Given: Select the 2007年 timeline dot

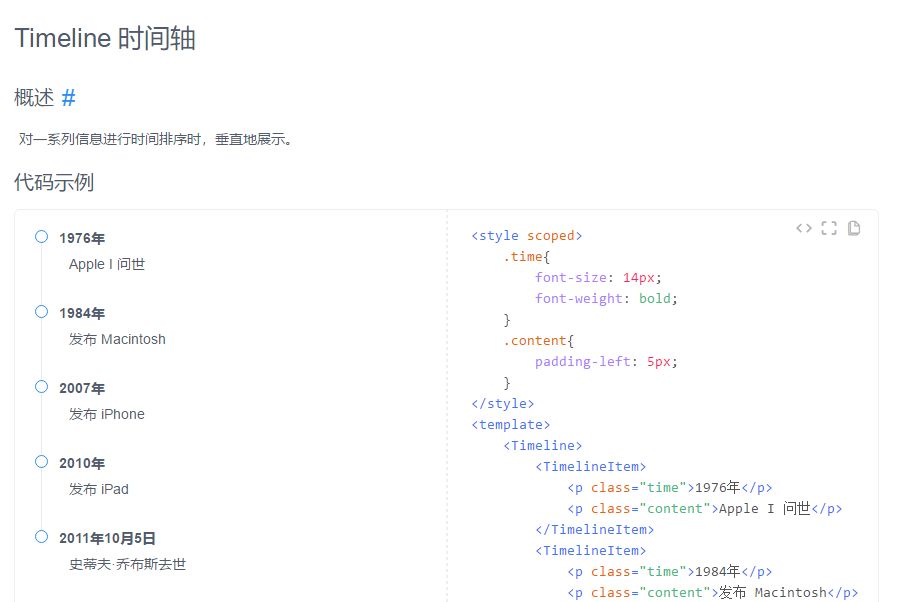Looking at the screenshot, I should (41, 386).
